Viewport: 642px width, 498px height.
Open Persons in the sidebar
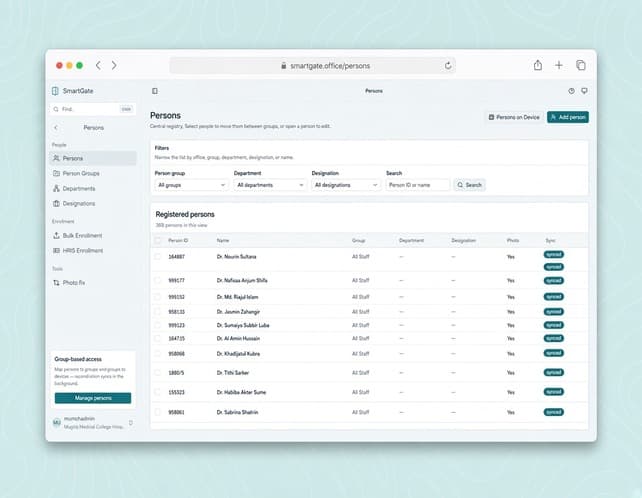tap(93, 158)
